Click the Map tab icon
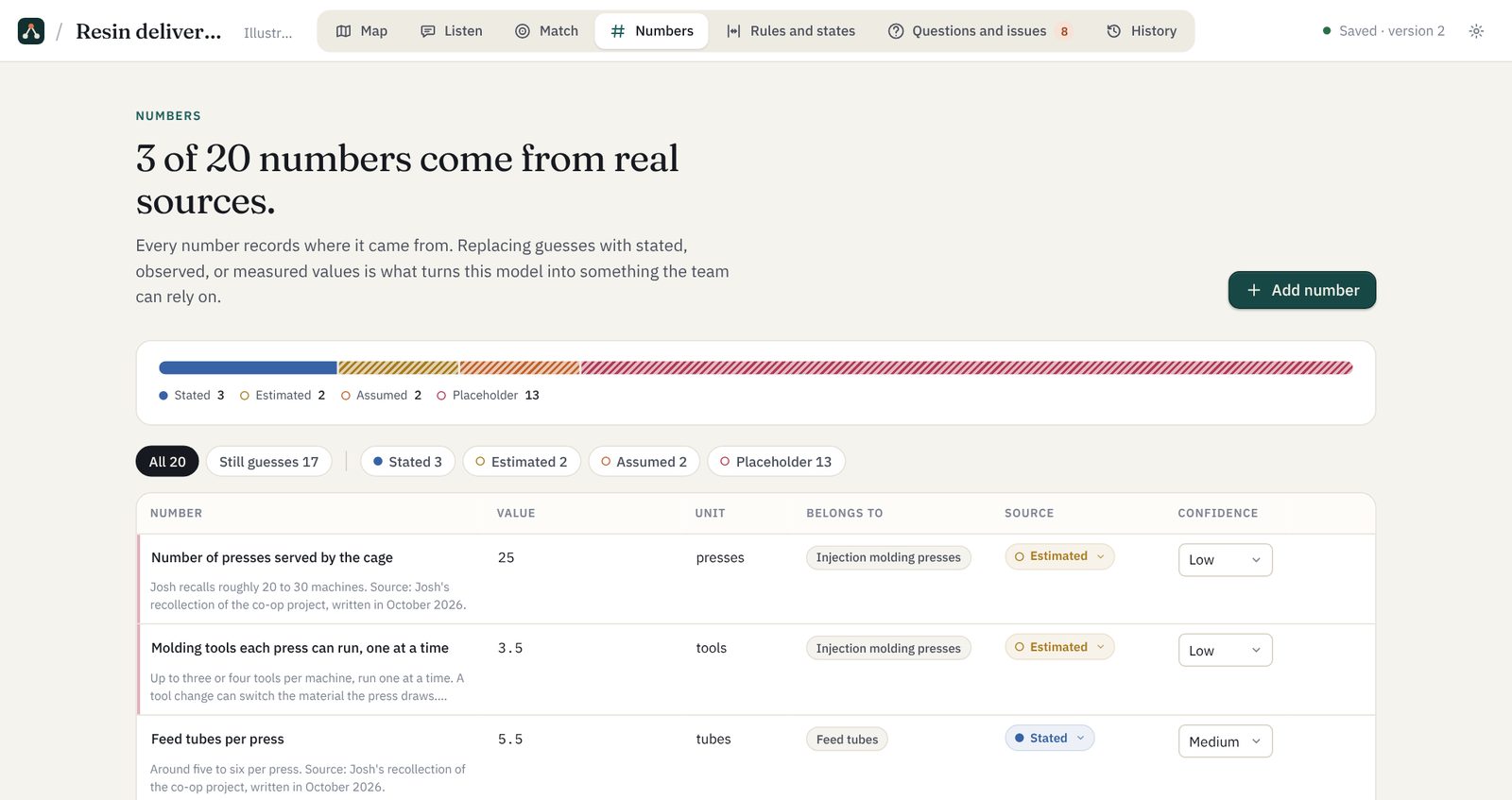This screenshot has width=1512, height=800. point(344,31)
